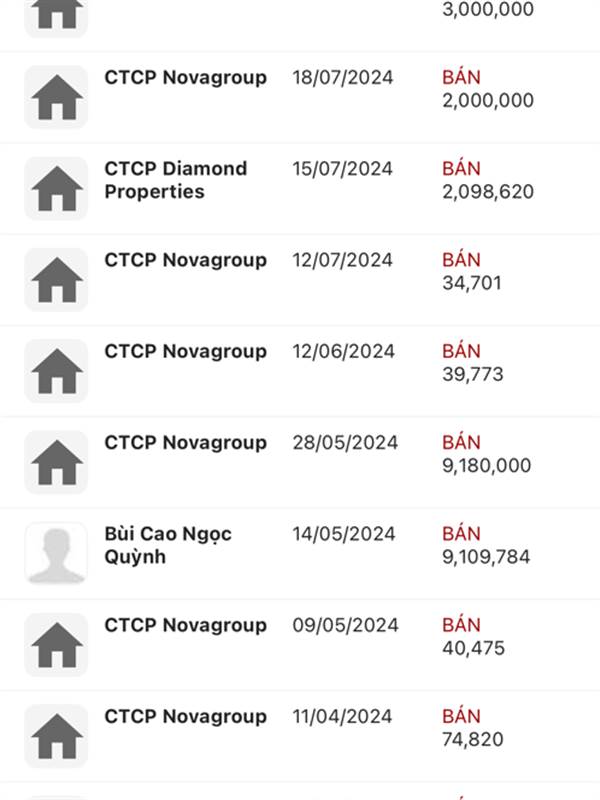
Task: Select the 9,180,000 share volume
Action: tap(487, 466)
